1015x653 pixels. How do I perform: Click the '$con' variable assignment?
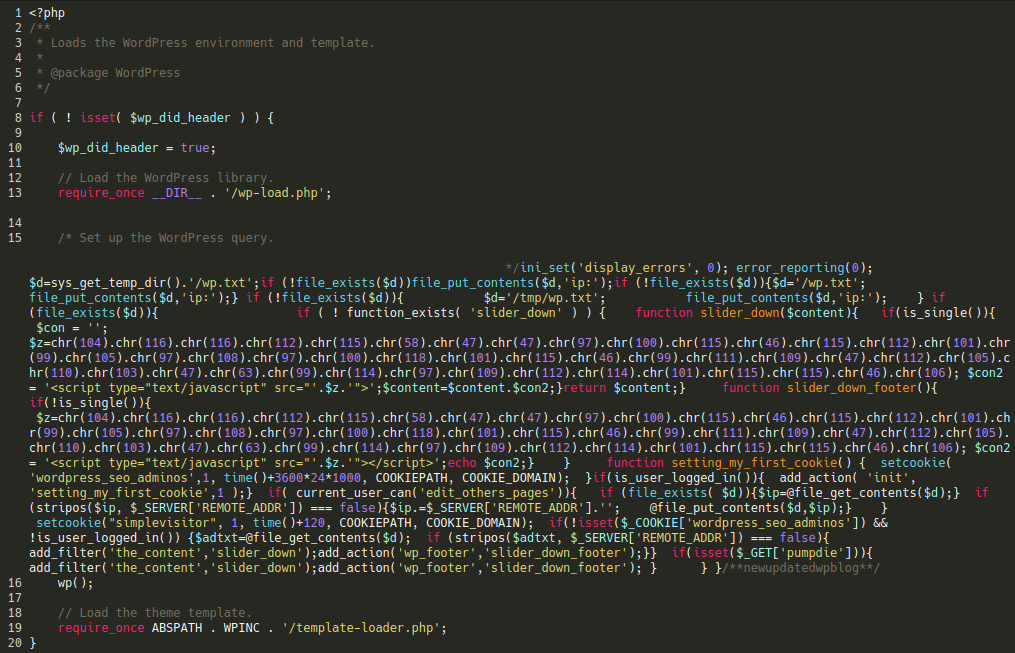coord(50,328)
